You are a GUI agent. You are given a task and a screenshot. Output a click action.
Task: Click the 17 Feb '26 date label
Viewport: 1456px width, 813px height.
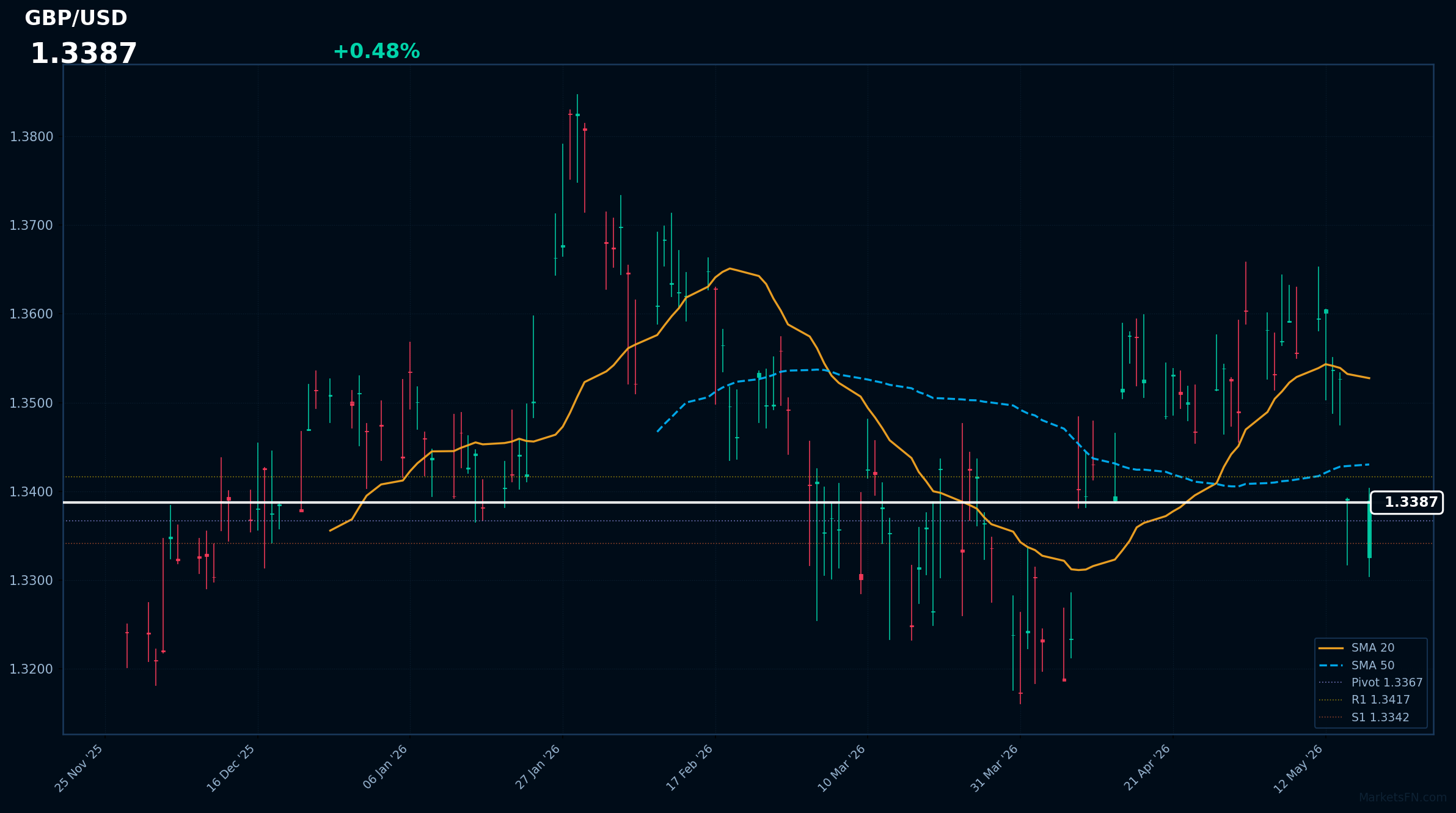click(689, 768)
